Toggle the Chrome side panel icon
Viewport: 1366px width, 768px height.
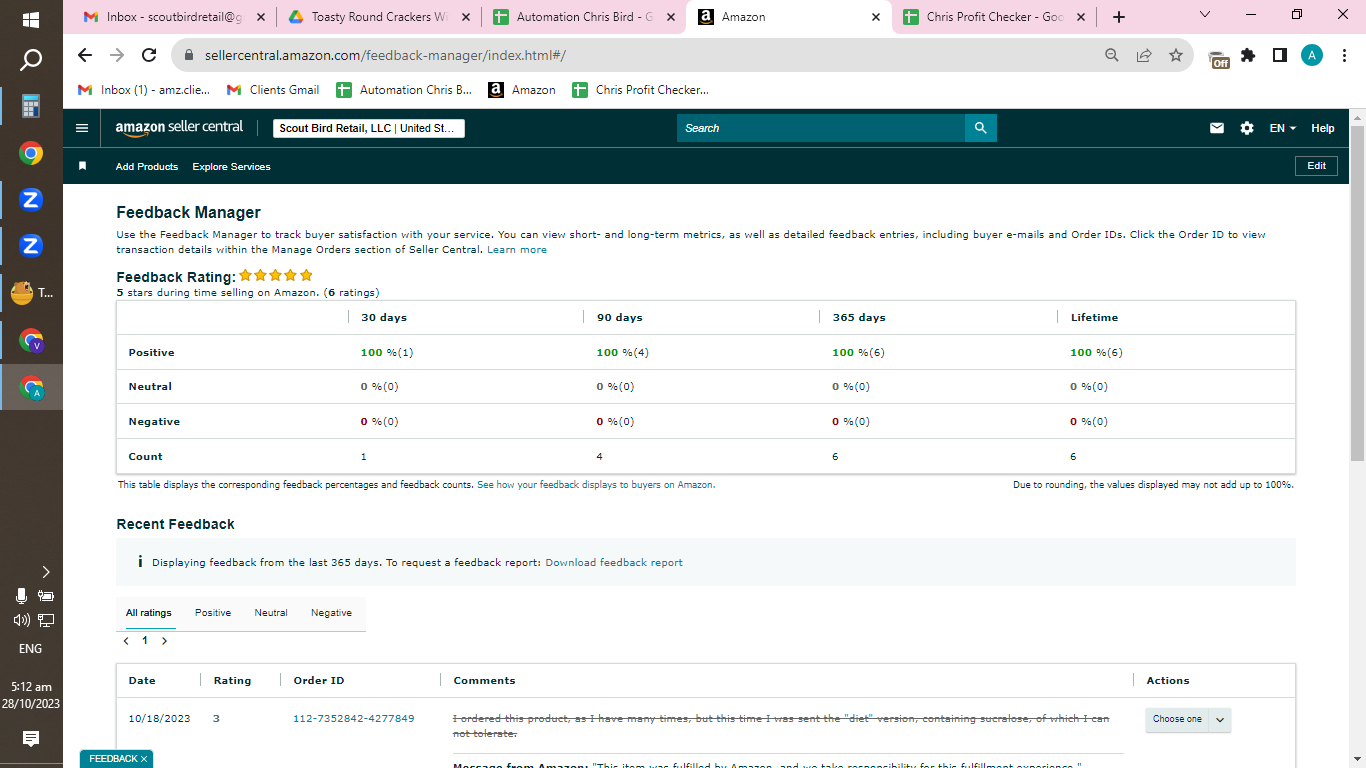pyautogui.click(x=1280, y=56)
